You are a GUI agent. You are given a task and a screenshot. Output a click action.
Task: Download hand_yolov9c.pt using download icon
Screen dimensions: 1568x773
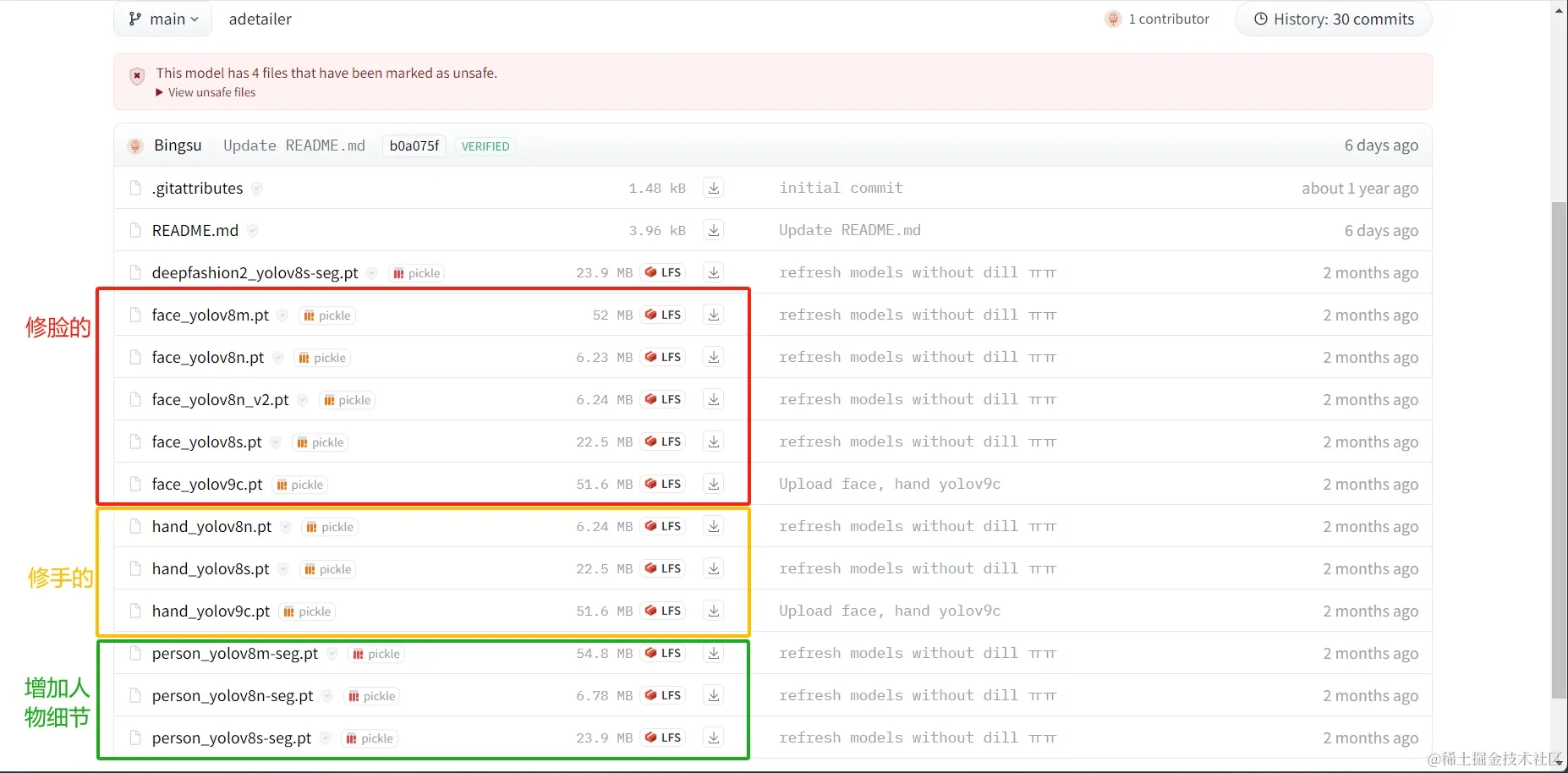coord(714,611)
